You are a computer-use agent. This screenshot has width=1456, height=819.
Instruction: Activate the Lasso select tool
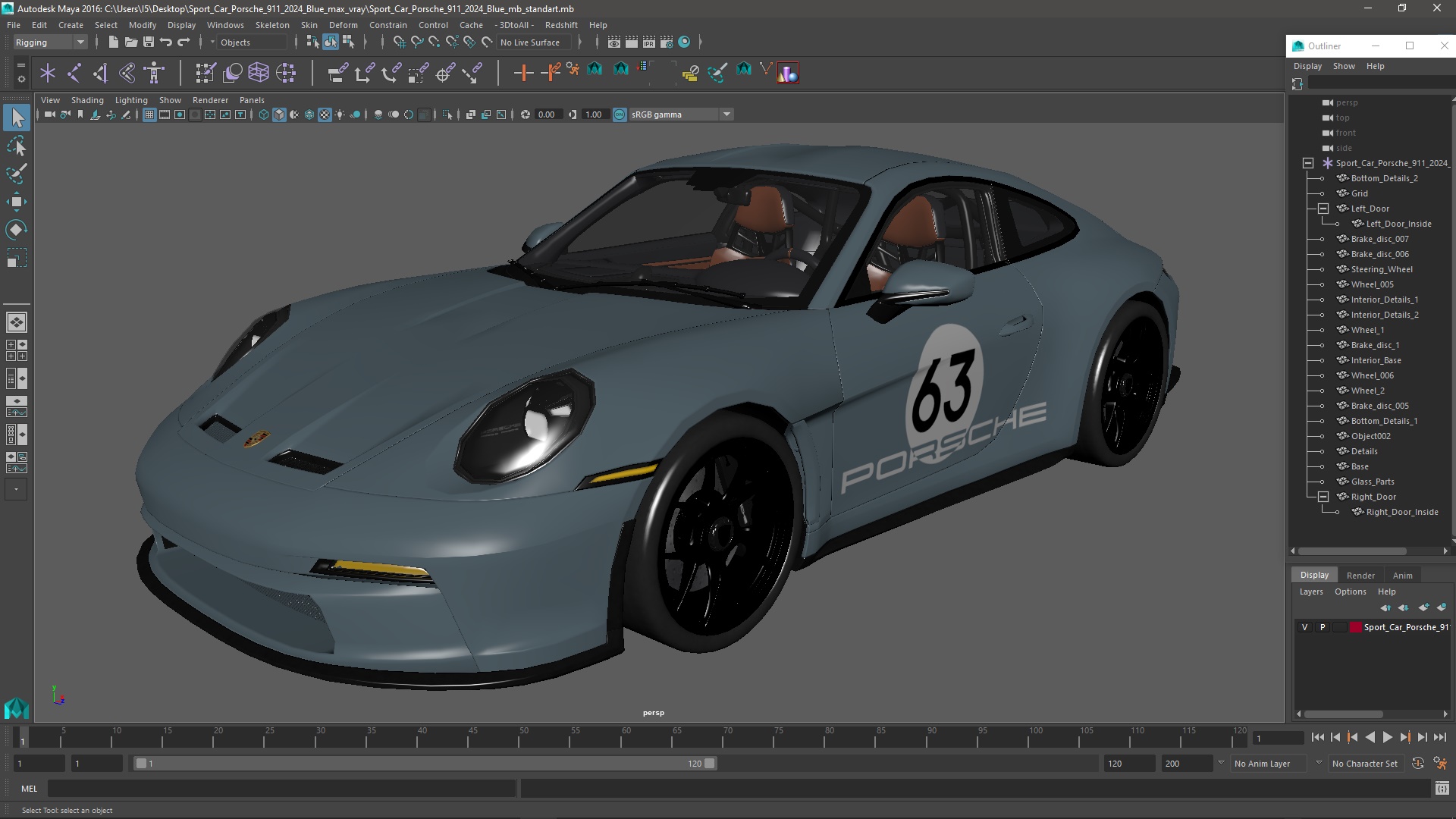pyautogui.click(x=17, y=146)
